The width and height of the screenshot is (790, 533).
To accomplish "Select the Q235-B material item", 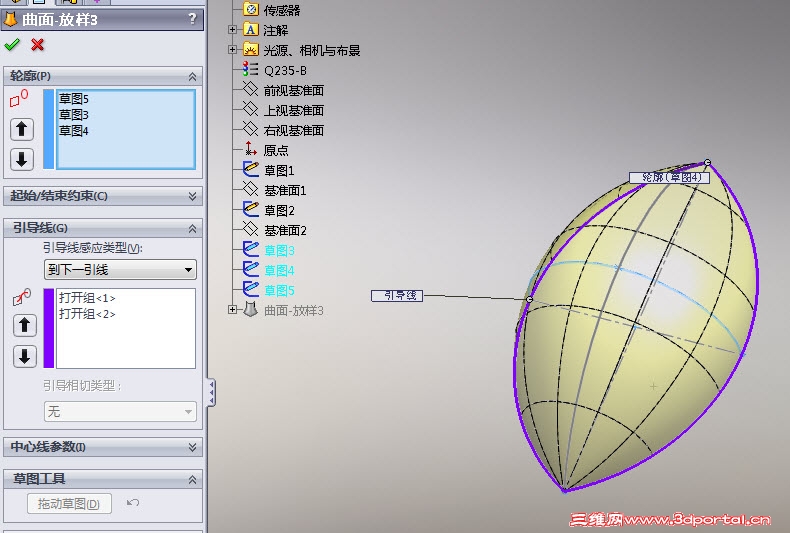I will point(285,71).
